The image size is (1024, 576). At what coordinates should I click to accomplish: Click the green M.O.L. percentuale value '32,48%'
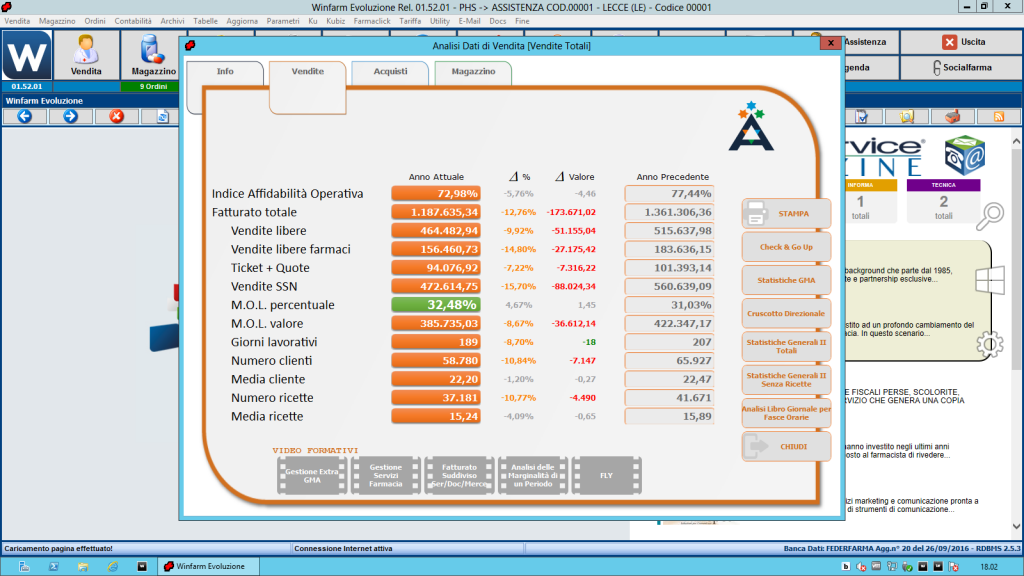click(x=436, y=305)
